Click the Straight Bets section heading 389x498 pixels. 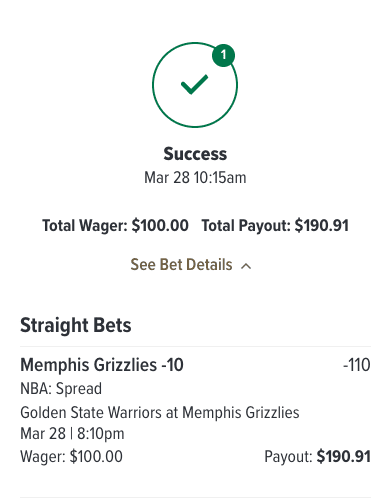point(76,325)
